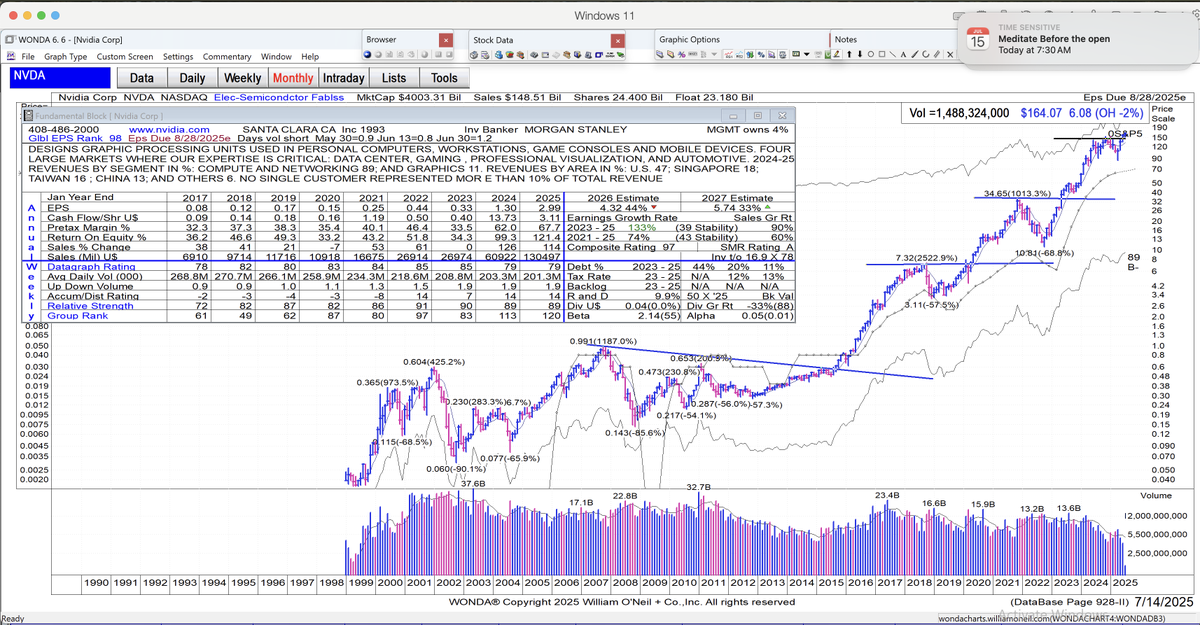Switch to the Weekly chart tab
1200x625 pixels.
[x=242, y=78]
